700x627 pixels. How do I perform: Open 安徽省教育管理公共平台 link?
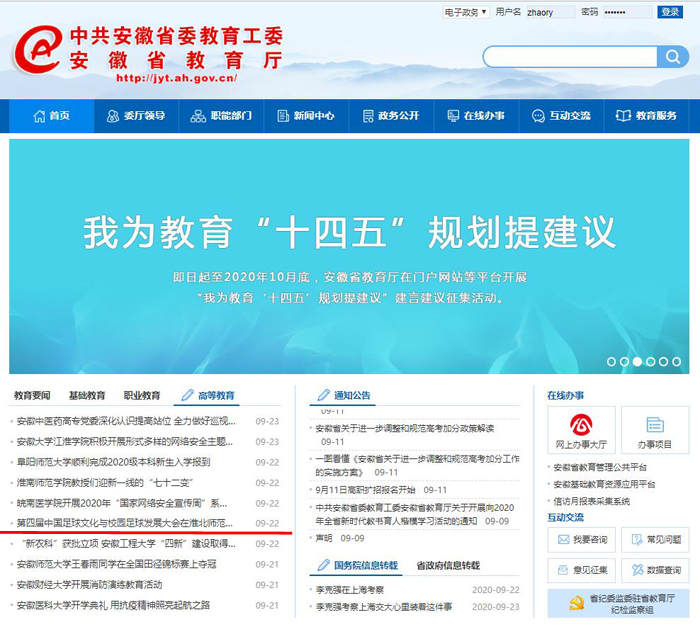click(x=600, y=467)
